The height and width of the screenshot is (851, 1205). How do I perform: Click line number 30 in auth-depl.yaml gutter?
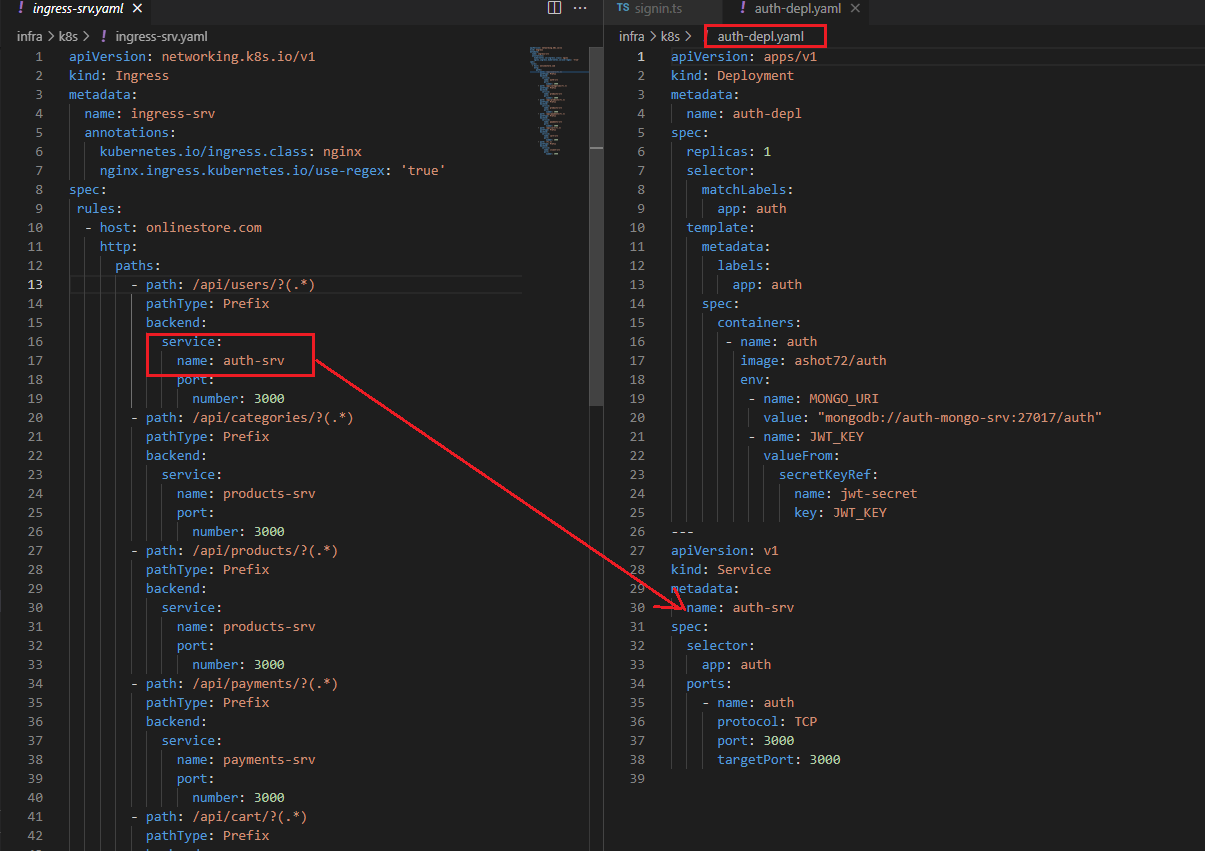[x=637, y=608]
